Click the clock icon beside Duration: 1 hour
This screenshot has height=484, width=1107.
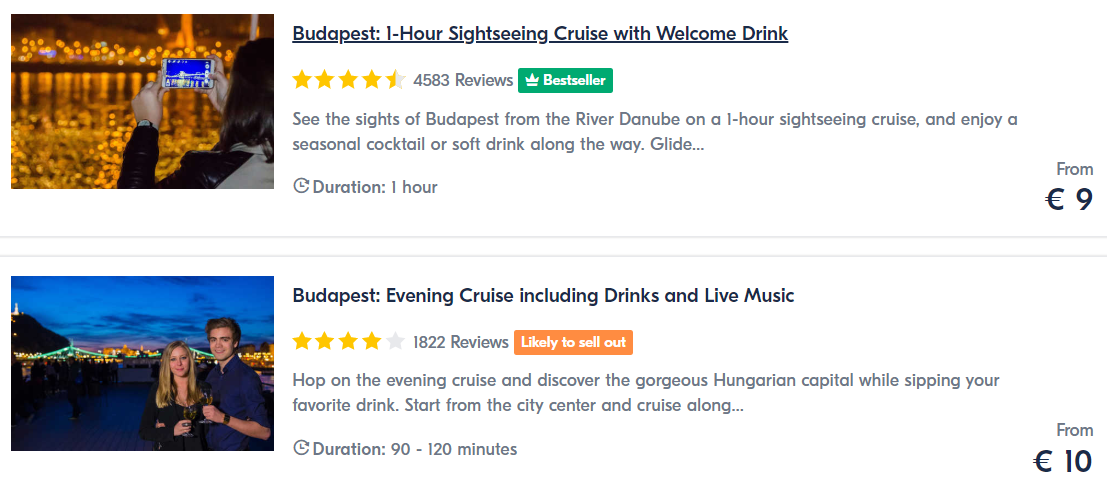pos(301,186)
